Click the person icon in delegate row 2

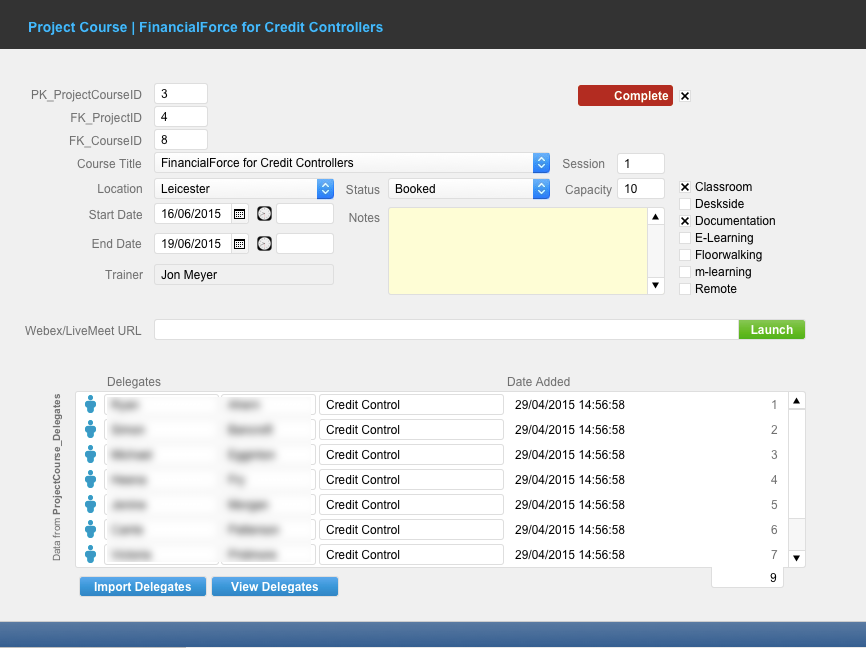point(91,429)
